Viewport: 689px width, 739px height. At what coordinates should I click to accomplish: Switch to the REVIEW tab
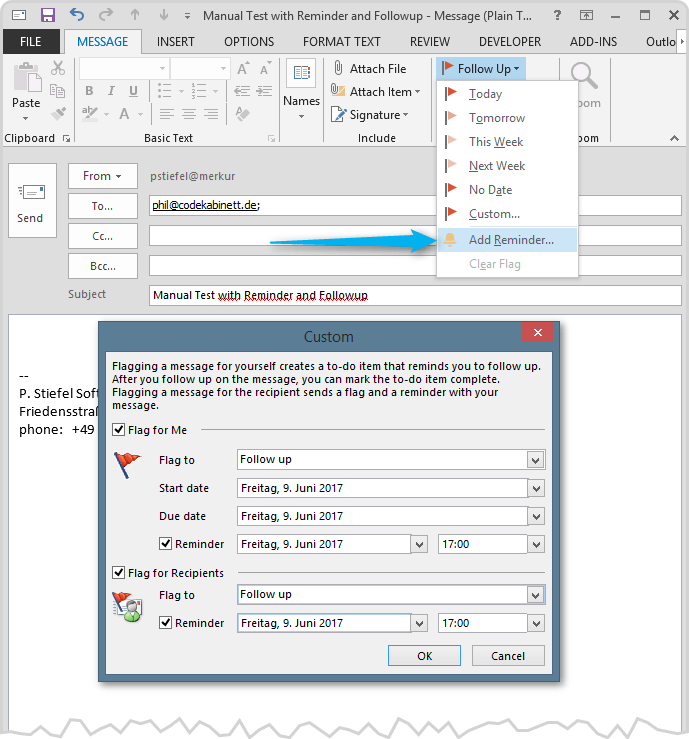coord(430,41)
